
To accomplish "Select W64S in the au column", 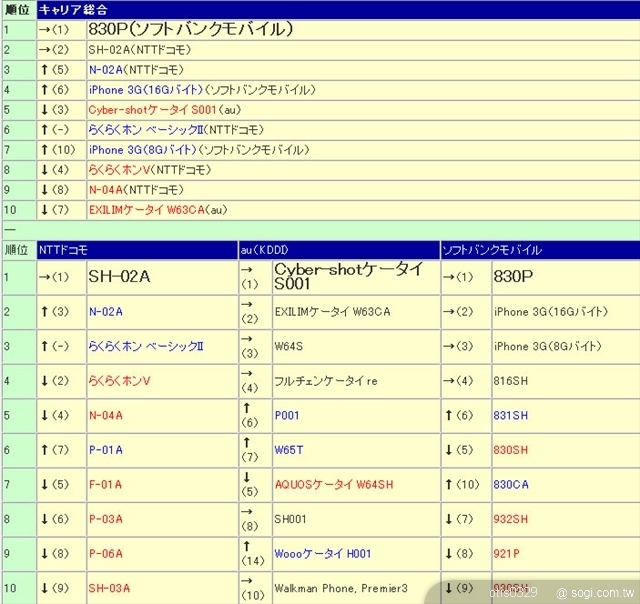I will coord(289,346).
